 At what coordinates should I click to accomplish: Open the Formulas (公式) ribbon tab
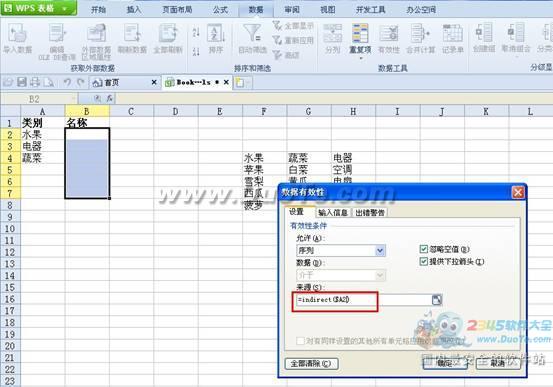220,10
